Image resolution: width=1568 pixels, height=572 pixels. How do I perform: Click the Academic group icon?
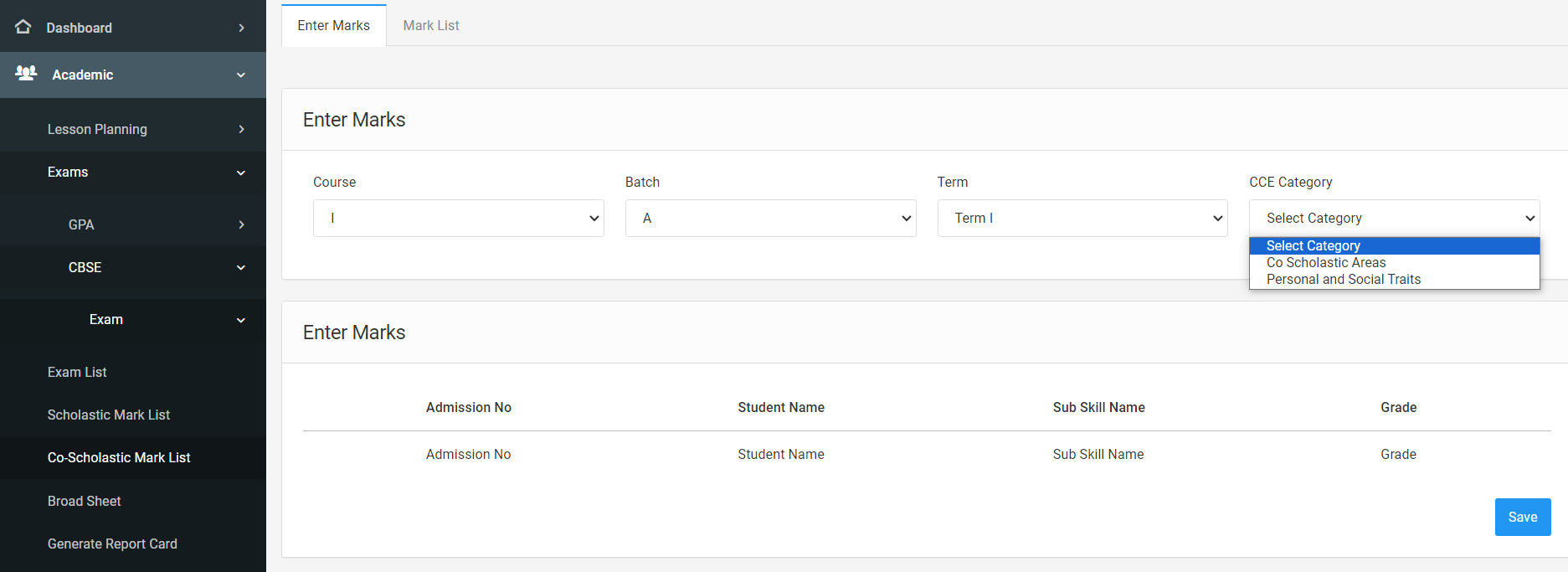coord(26,74)
